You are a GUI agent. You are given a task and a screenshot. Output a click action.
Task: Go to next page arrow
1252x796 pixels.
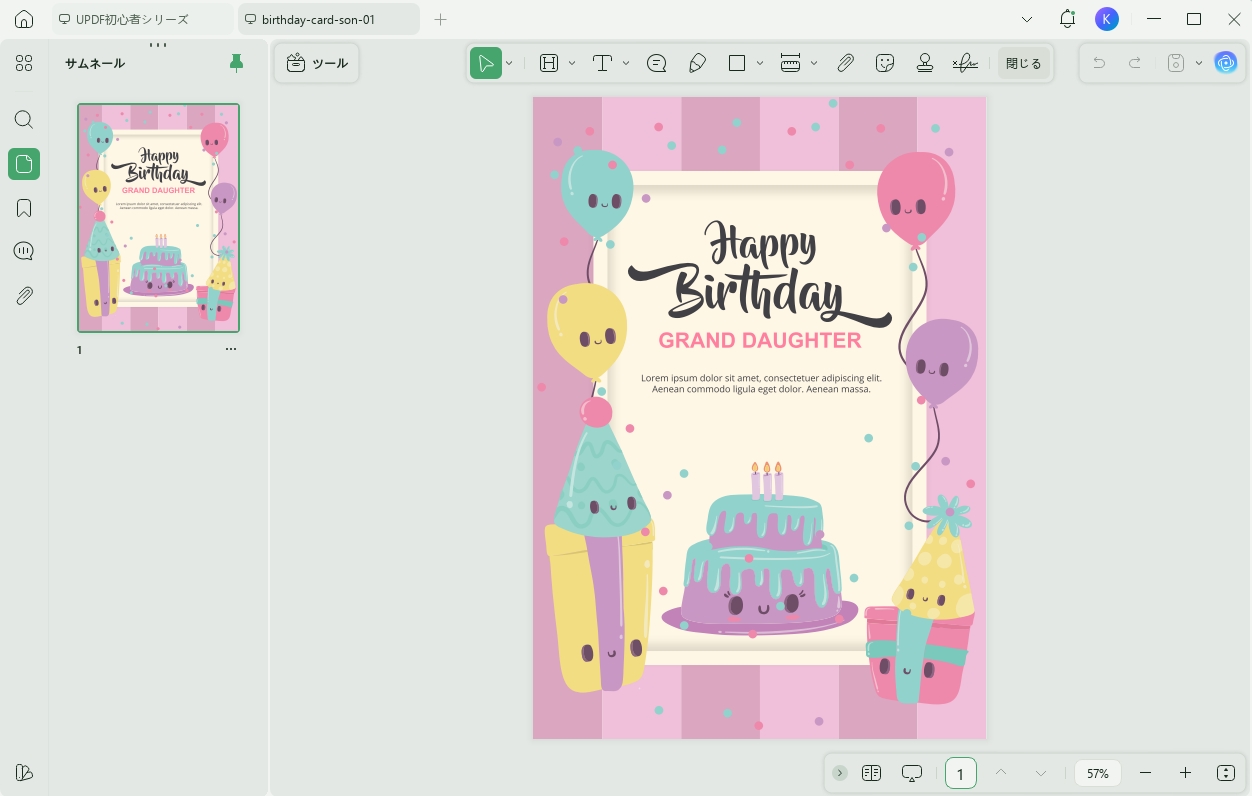1041,773
